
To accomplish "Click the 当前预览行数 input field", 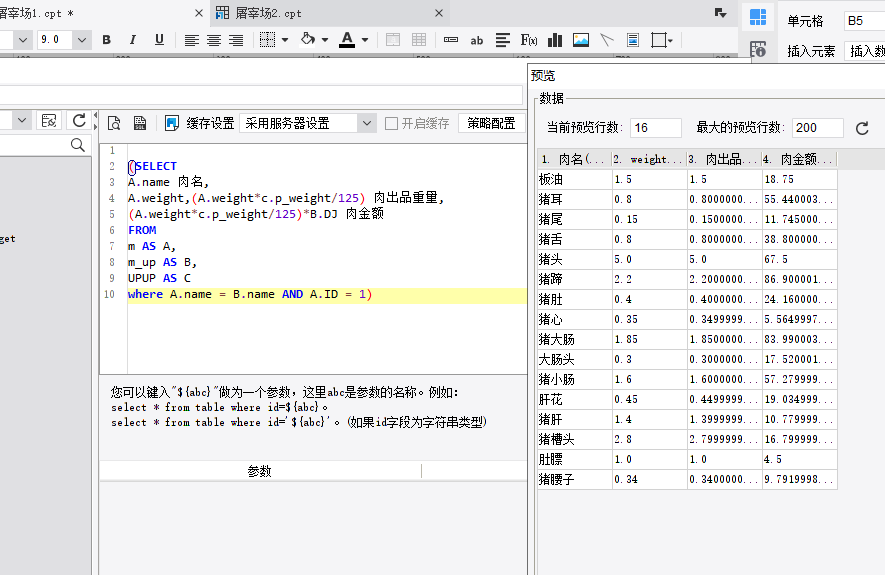I will [x=656, y=128].
